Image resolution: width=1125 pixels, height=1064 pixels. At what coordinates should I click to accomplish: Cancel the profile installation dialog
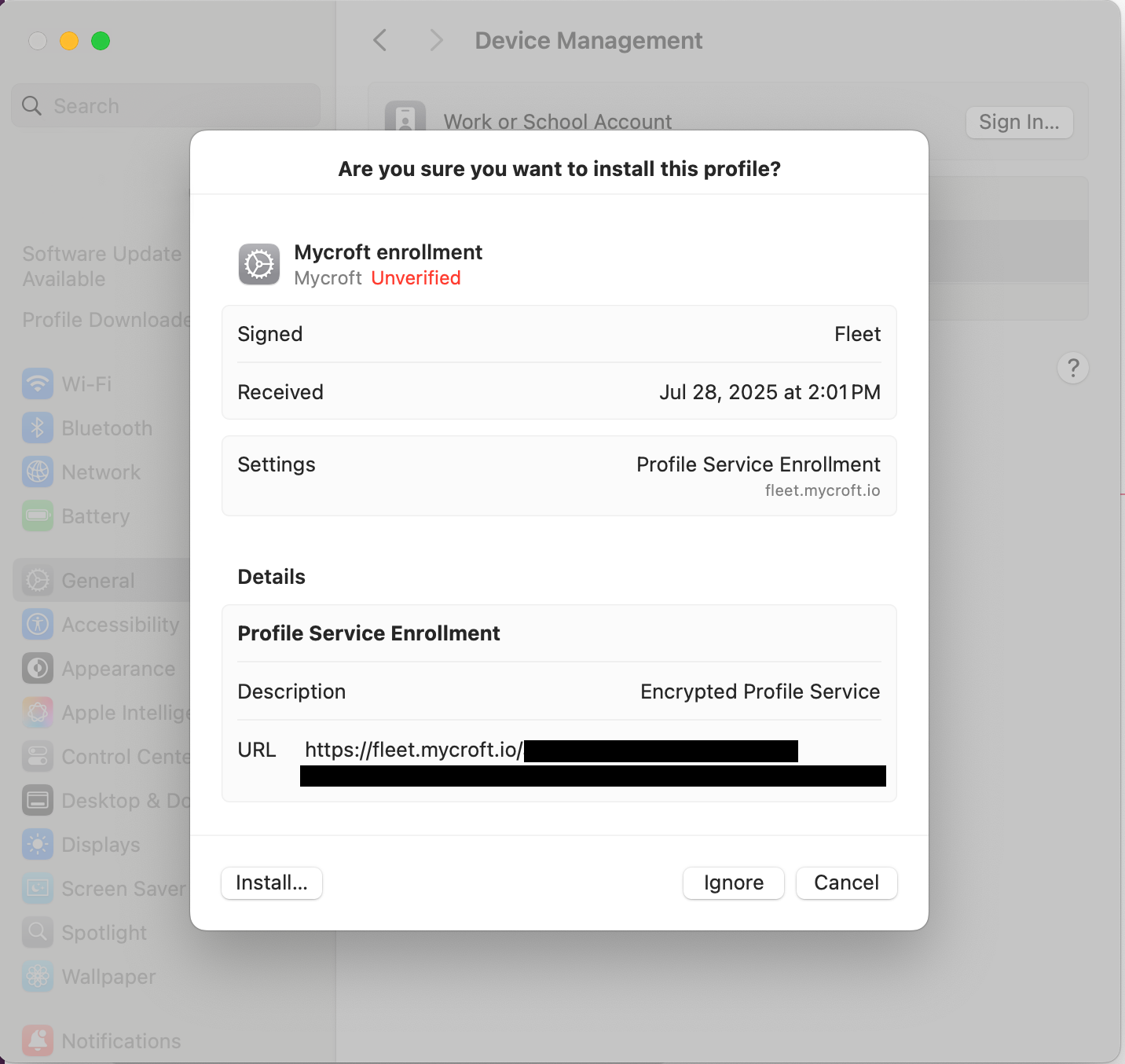[x=847, y=883]
